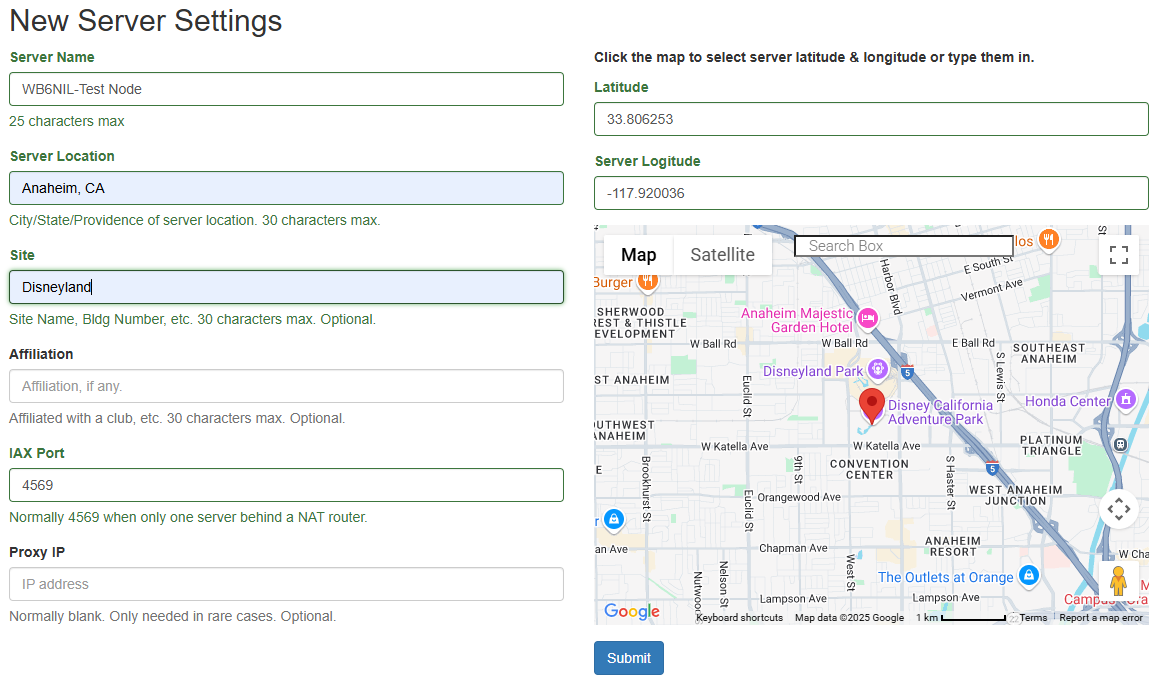Viewport: 1174px width, 686px height.
Task: Submit the new server settings
Action: (629, 658)
